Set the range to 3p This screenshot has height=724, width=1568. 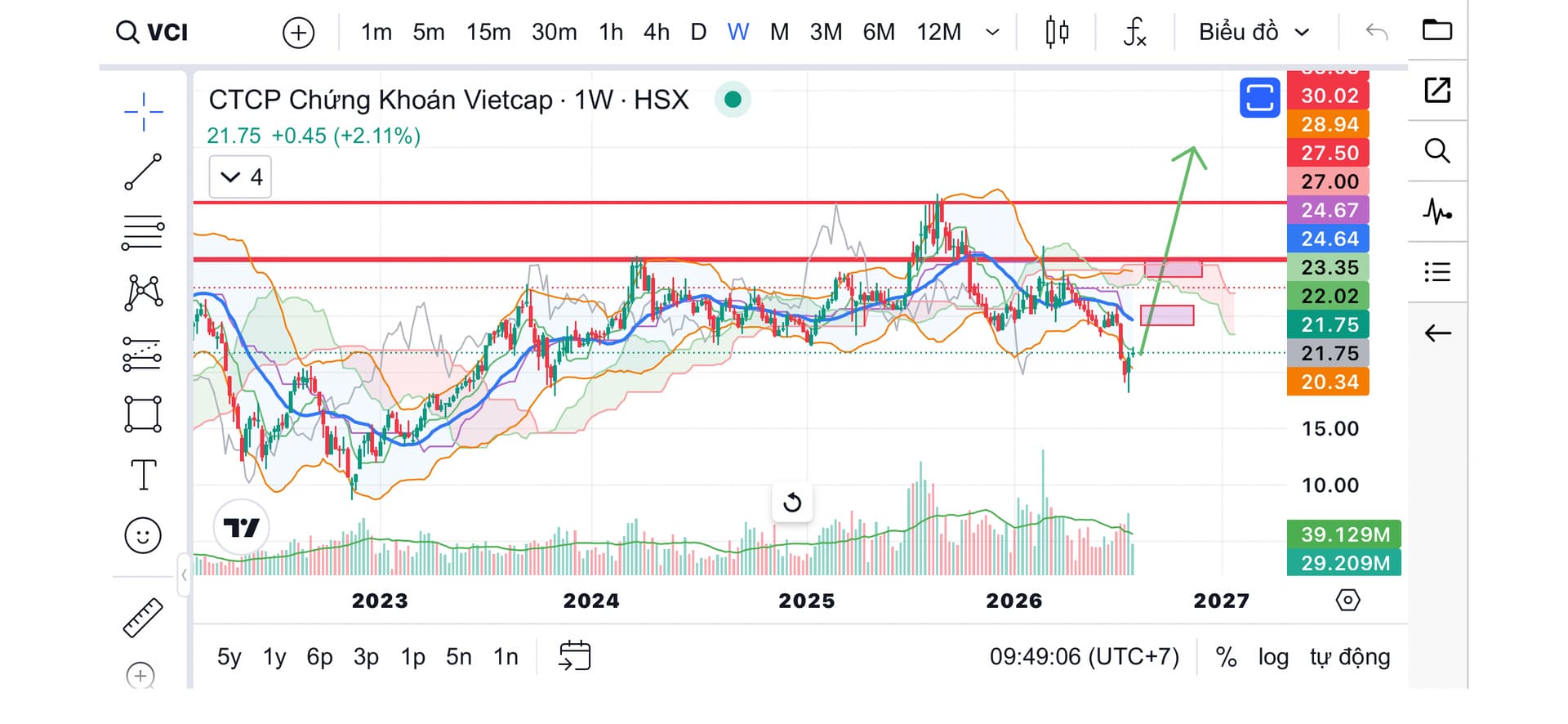[x=366, y=657]
